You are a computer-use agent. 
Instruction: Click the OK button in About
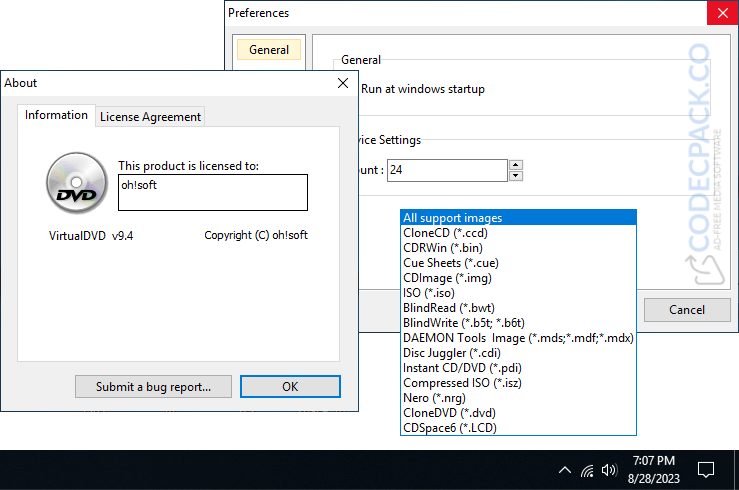click(290, 386)
